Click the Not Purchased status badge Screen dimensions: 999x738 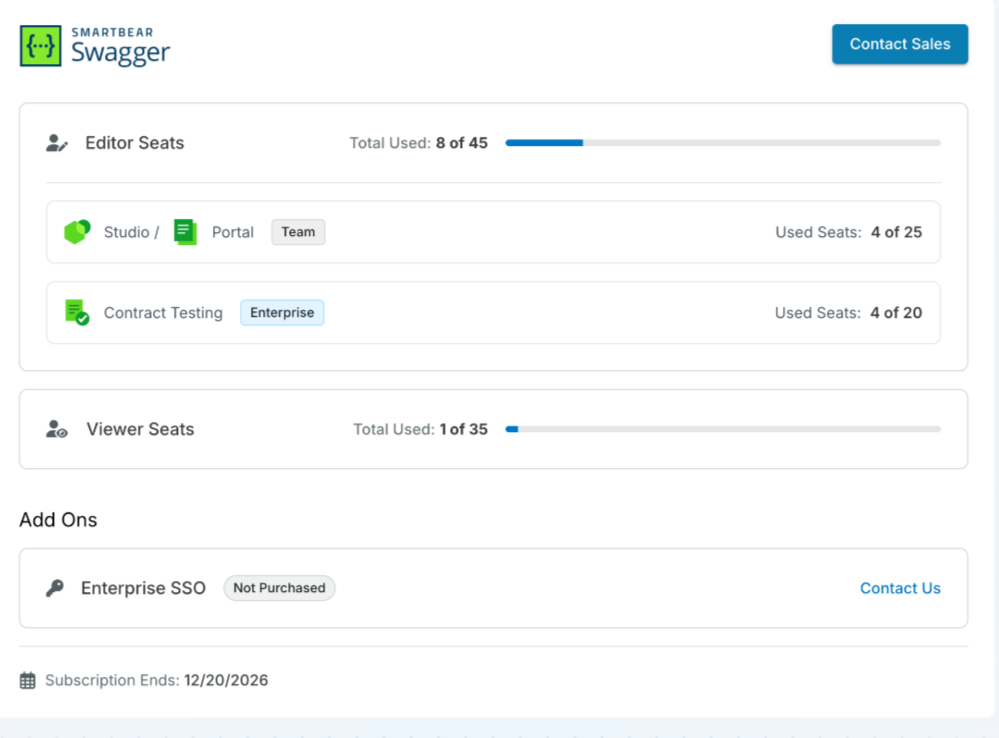pyautogui.click(x=279, y=588)
